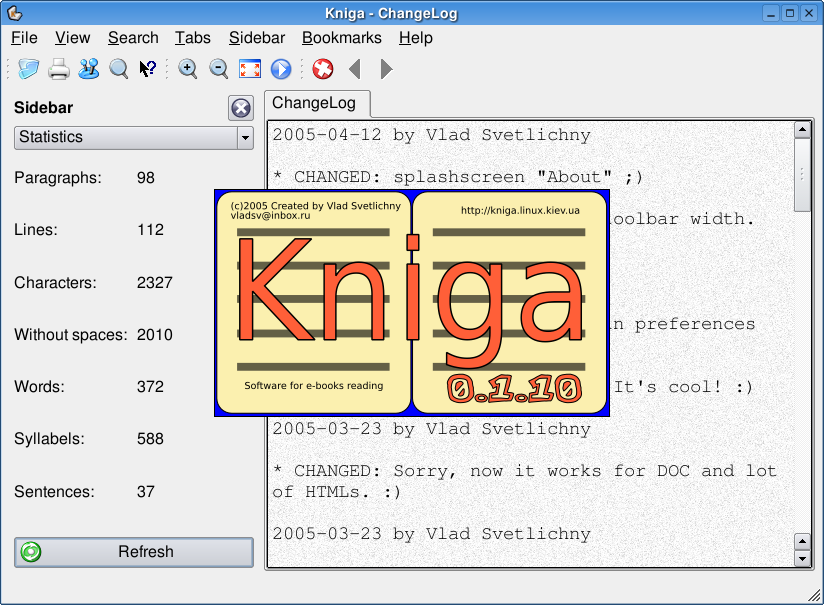Click the red stop cross icon
Screen dimensions: 824x605
pos(323,69)
